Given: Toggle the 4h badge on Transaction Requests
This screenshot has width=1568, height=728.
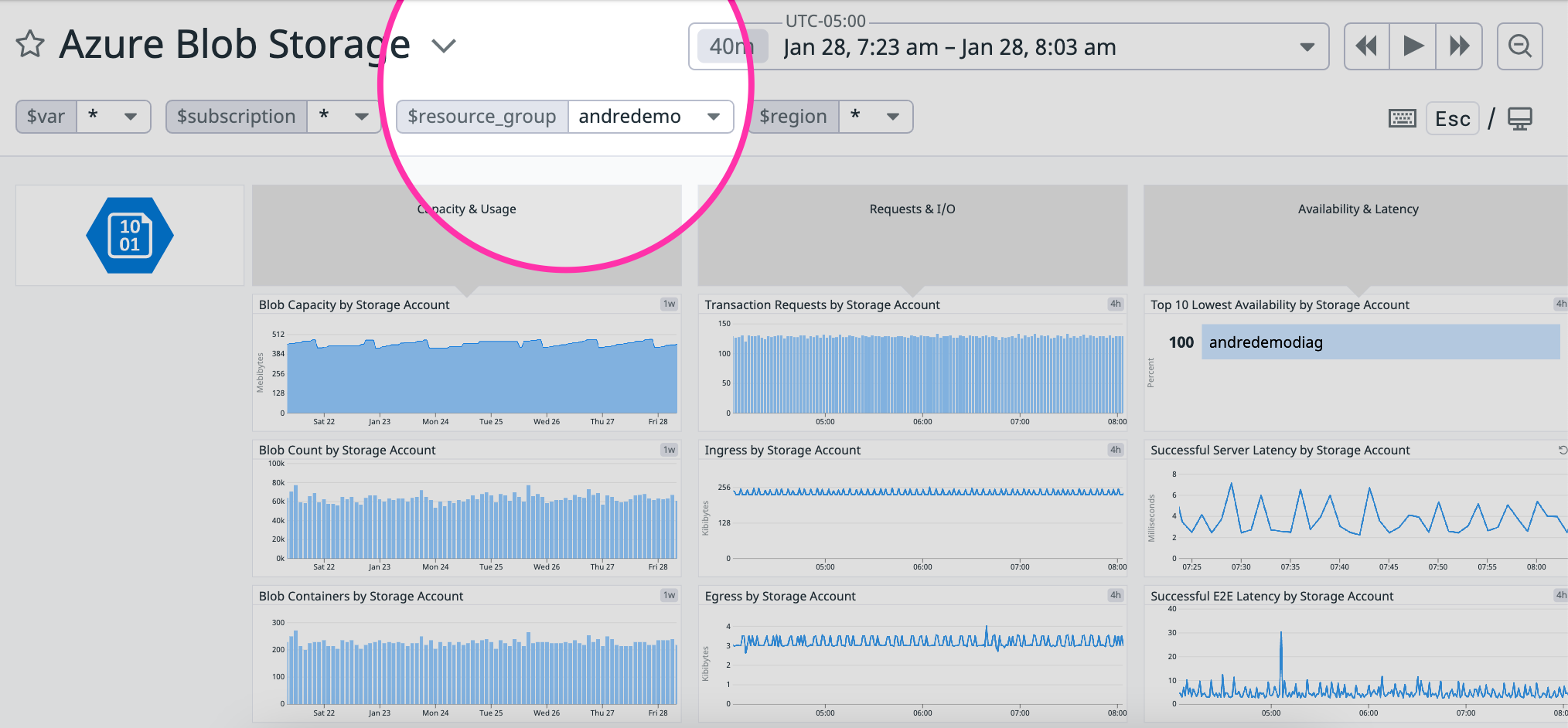Looking at the screenshot, I should pos(1114,304).
